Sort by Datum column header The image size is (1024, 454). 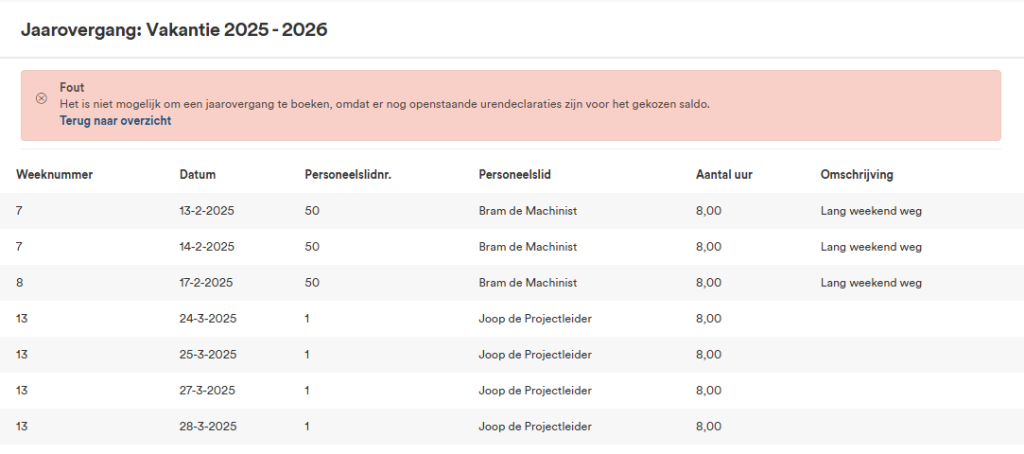tap(198, 175)
